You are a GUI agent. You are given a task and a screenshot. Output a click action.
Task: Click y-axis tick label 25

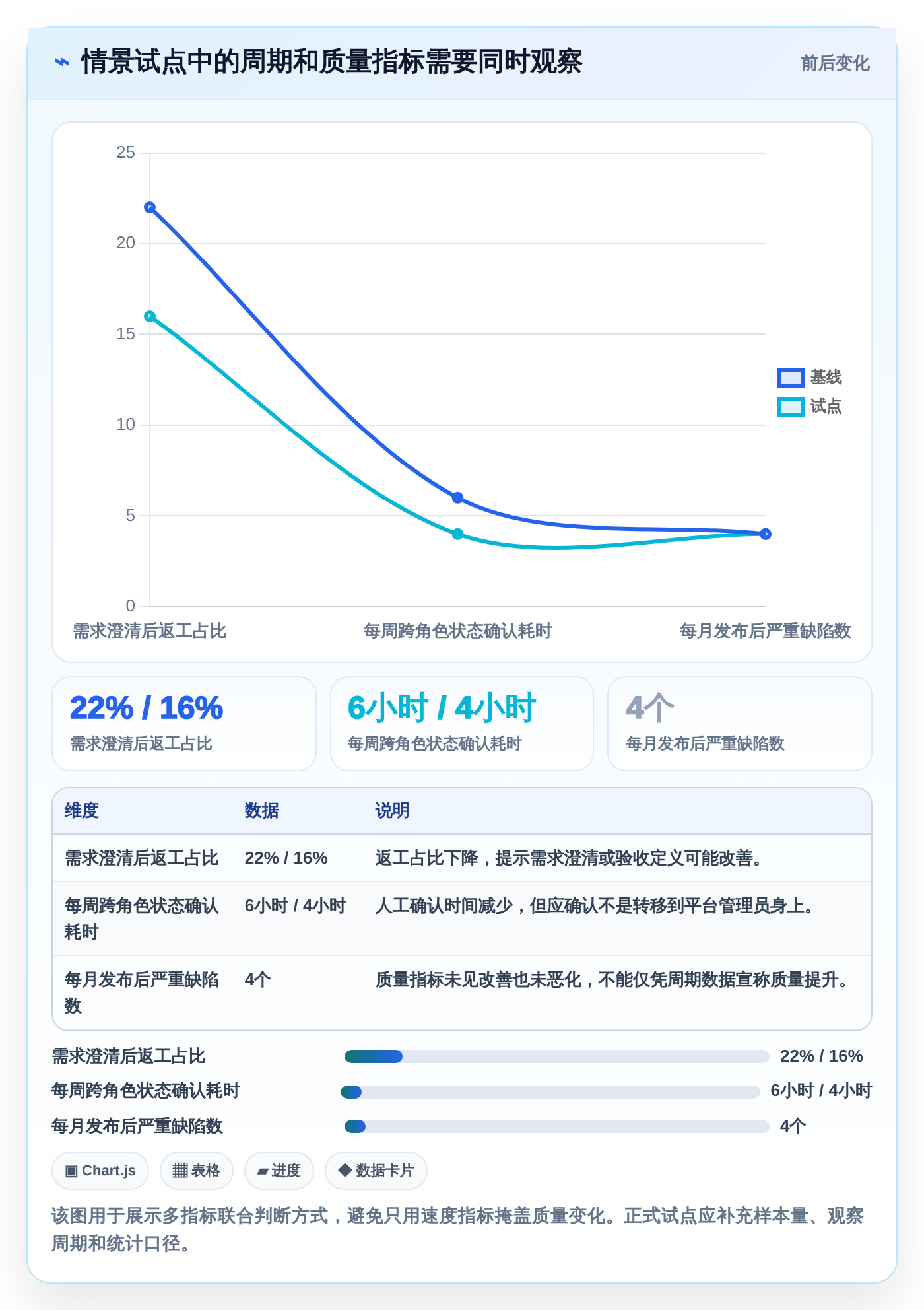pyautogui.click(x=125, y=153)
